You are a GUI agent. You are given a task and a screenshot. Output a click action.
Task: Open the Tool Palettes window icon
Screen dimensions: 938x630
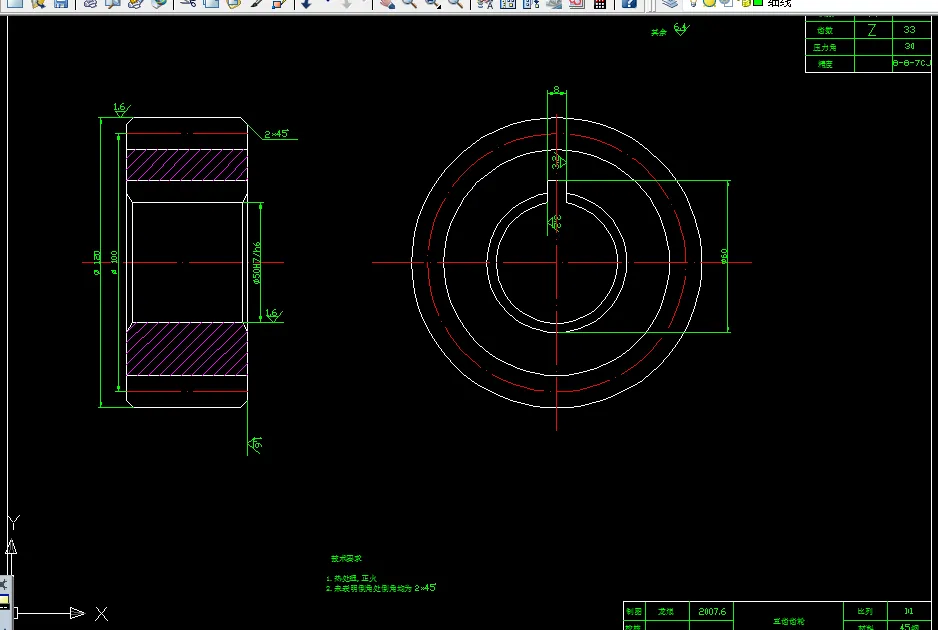click(531, 3)
